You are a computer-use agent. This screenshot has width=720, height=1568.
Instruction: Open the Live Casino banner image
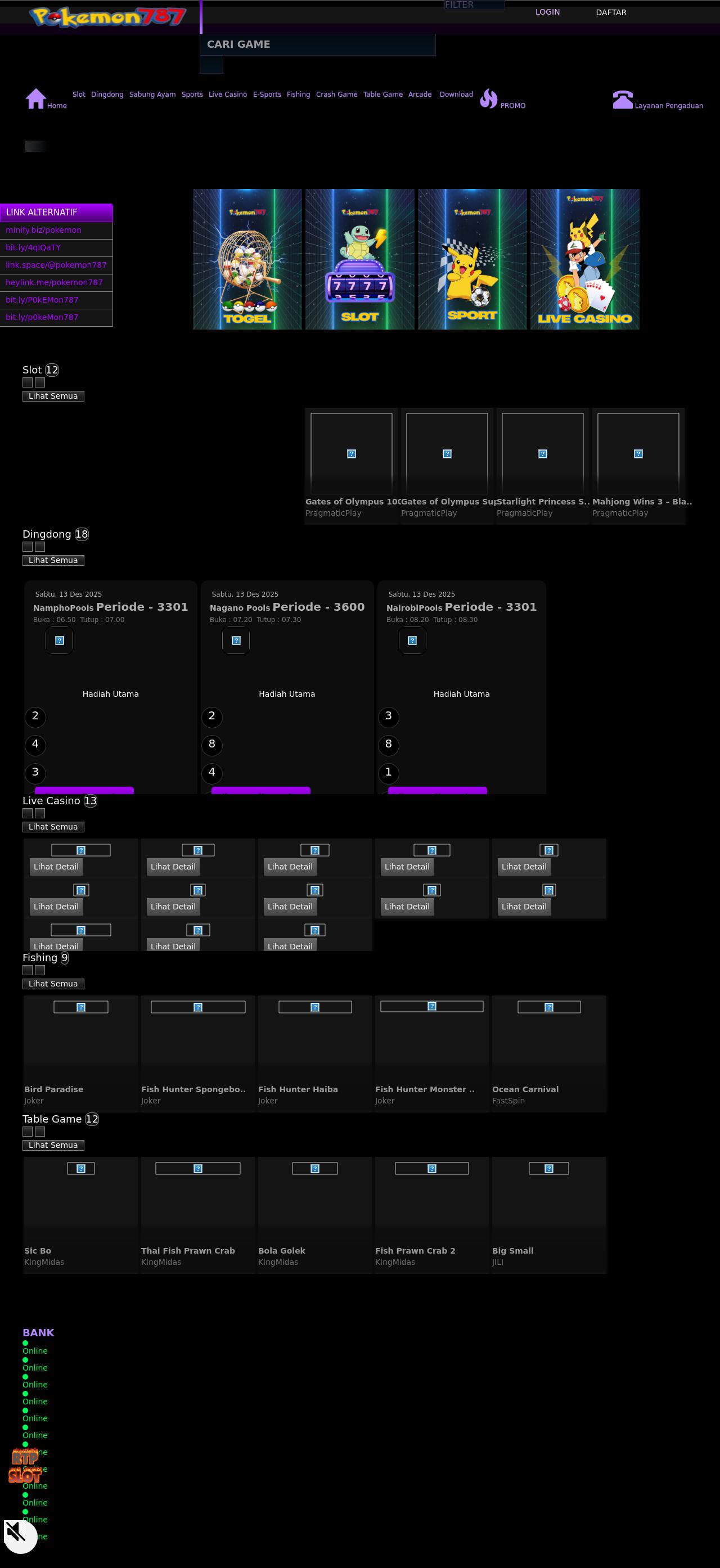coord(584,259)
